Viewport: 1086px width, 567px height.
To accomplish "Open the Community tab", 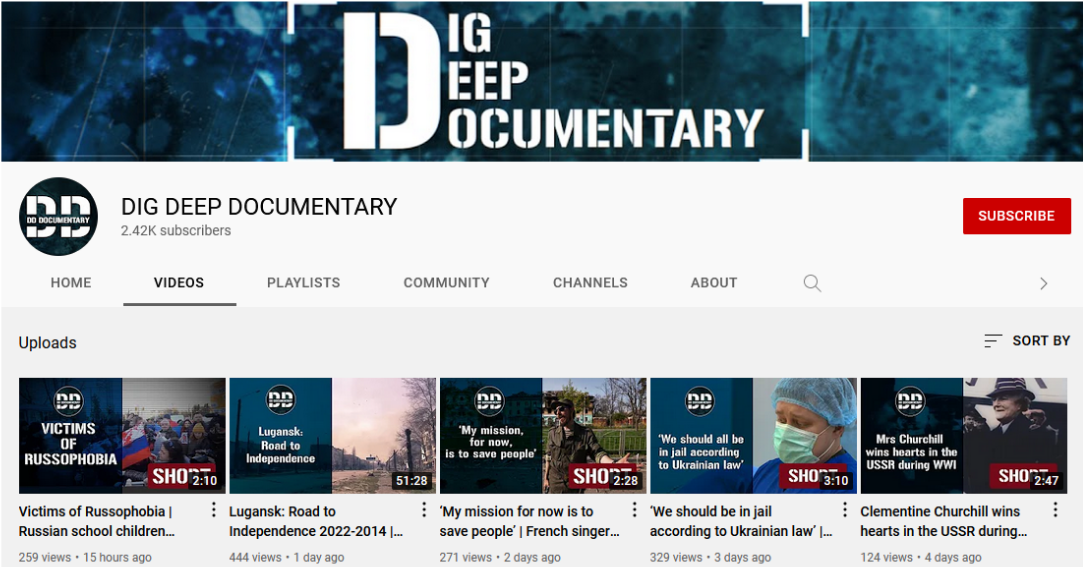I will [x=446, y=282].
